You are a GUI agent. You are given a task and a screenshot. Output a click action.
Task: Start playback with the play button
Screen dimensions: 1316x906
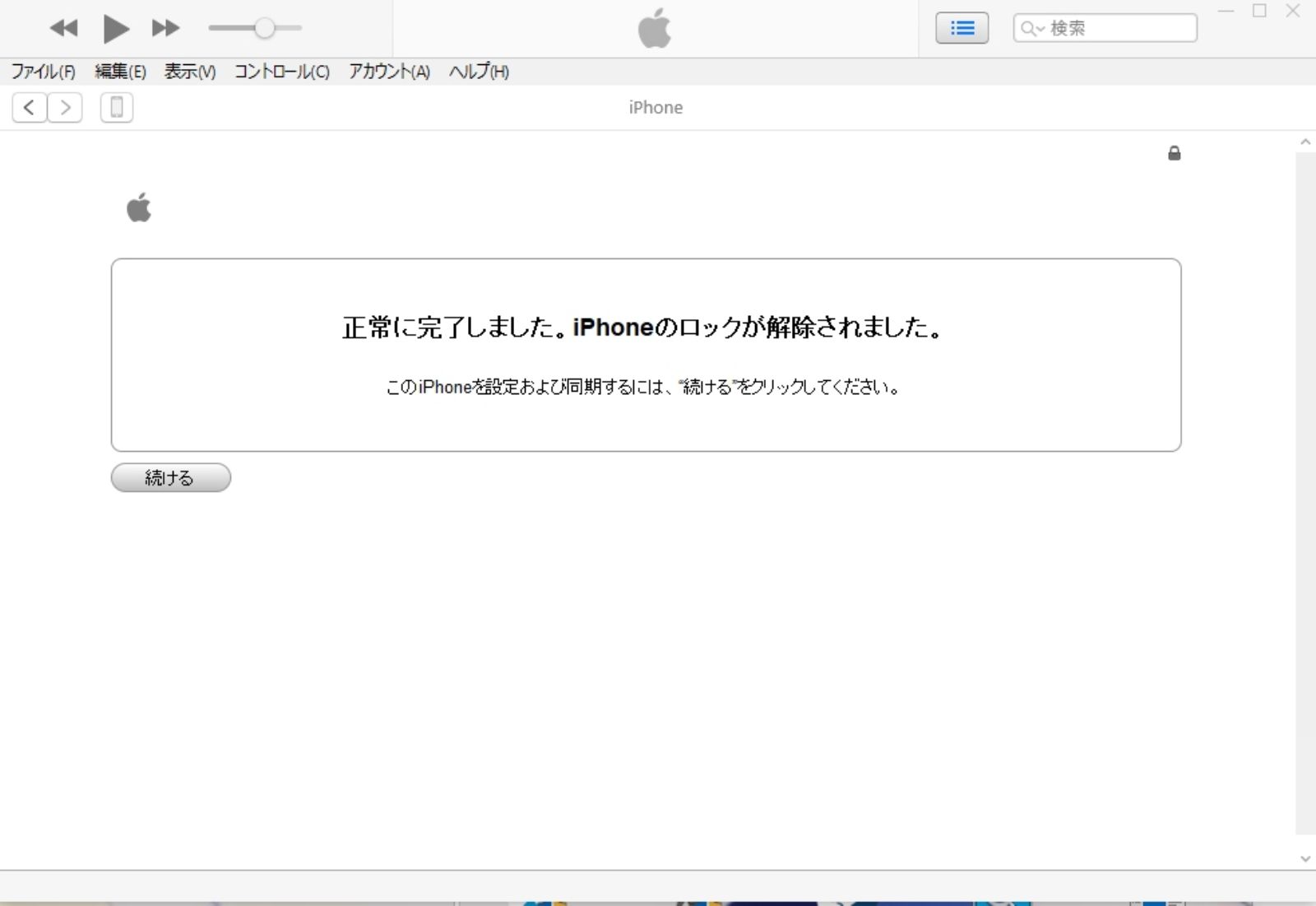pos(116,29)
